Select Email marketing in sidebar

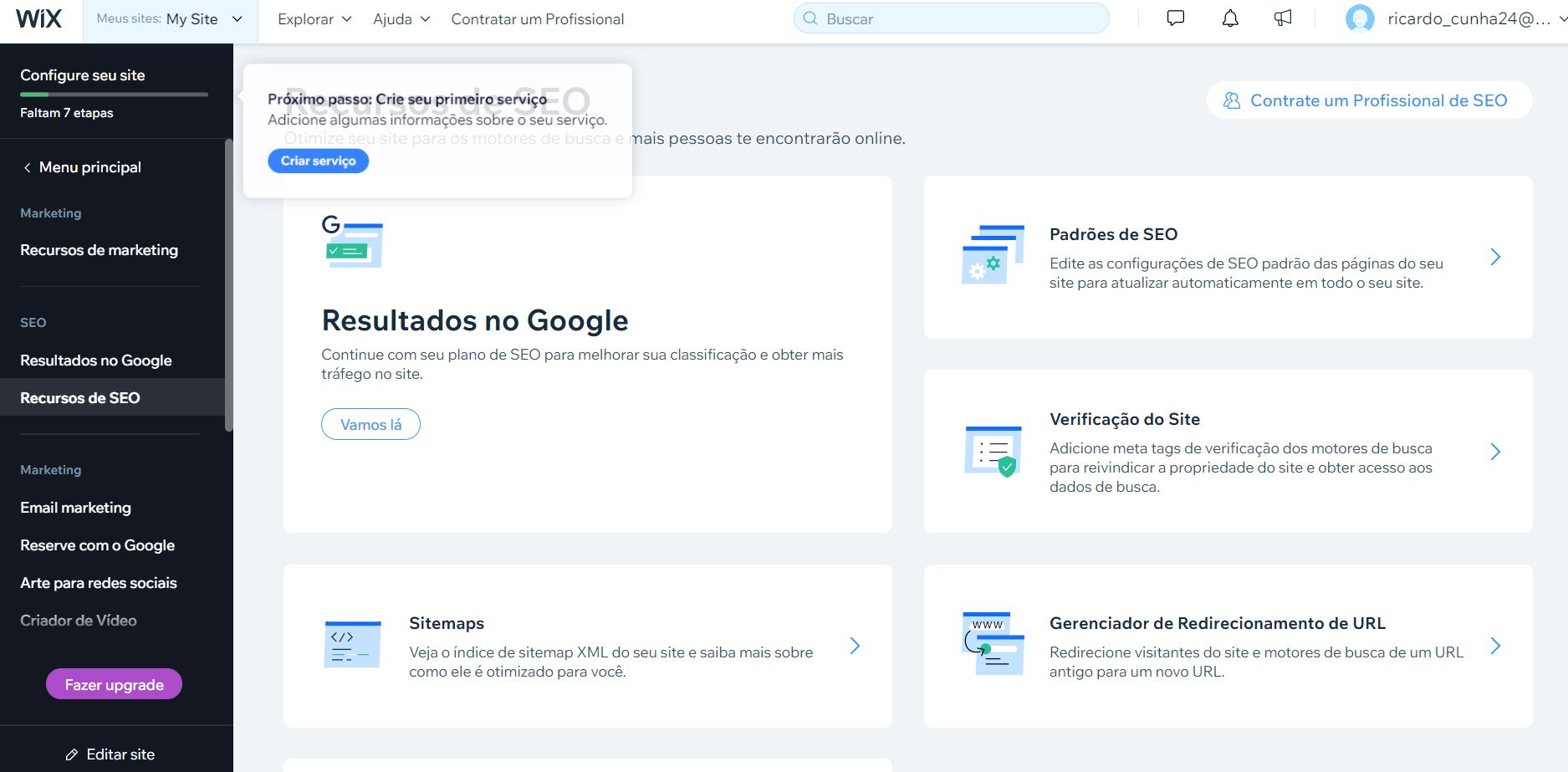[x=75, y=508]
